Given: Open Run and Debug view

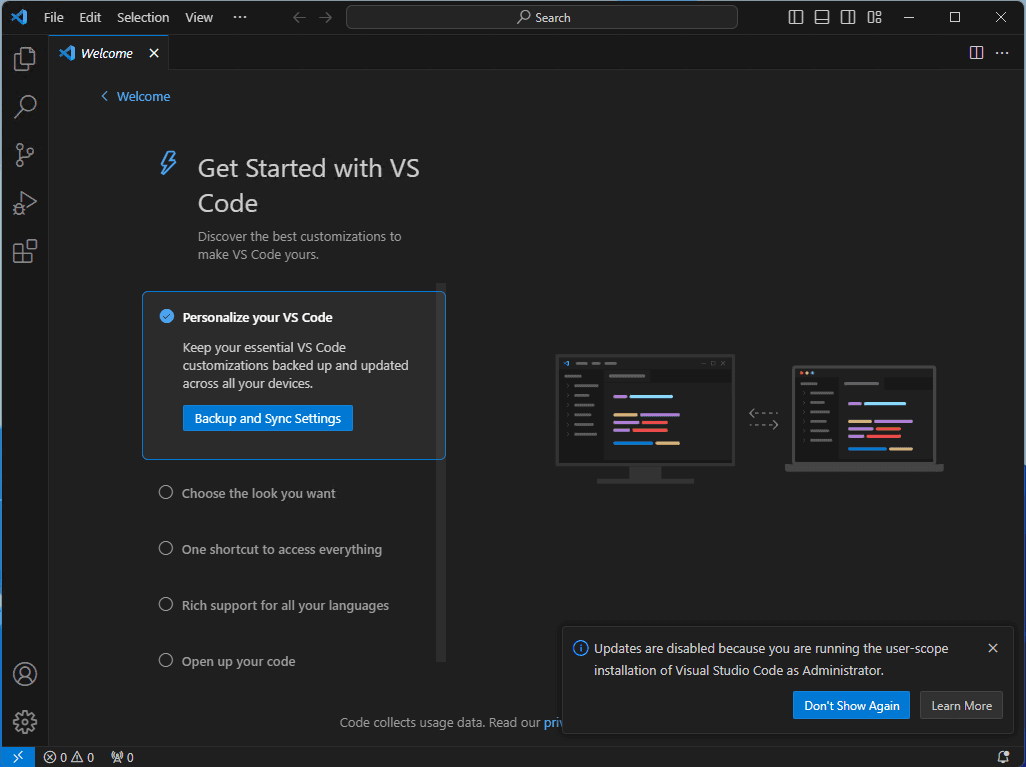Looking at the screenshot, I should pos(25,203).
